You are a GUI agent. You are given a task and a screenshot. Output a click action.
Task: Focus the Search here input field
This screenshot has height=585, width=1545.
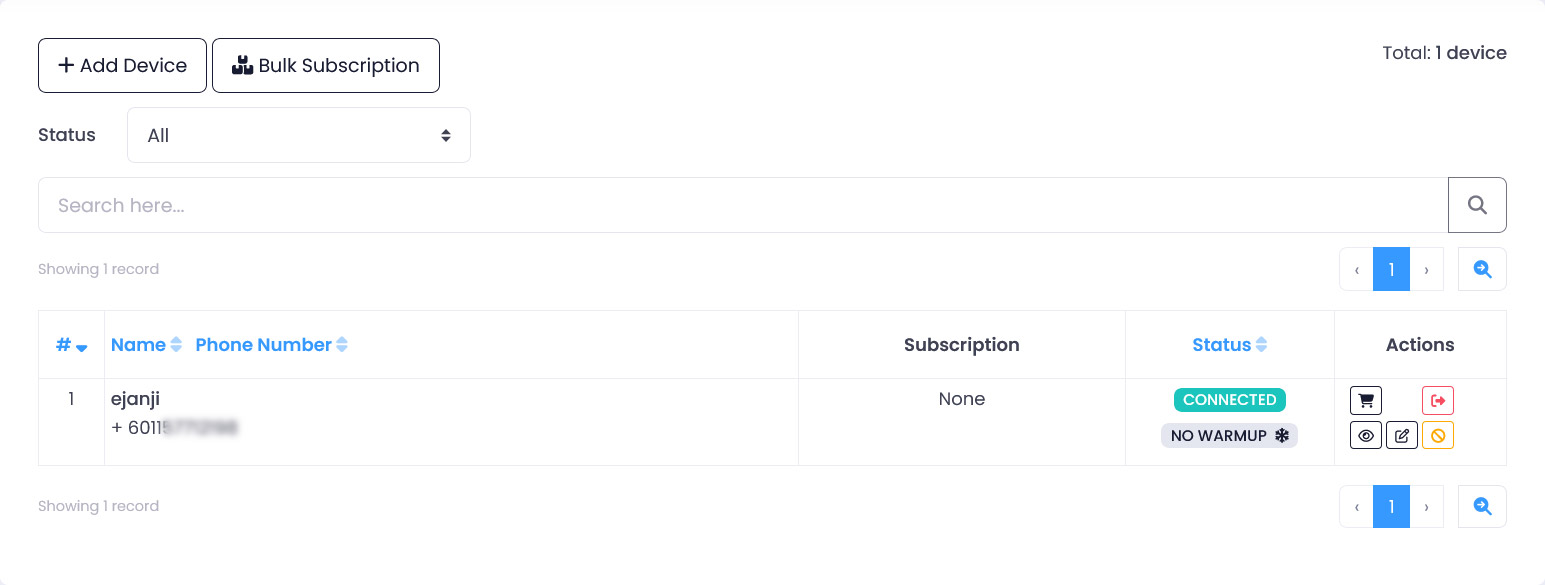coord(742,205)
